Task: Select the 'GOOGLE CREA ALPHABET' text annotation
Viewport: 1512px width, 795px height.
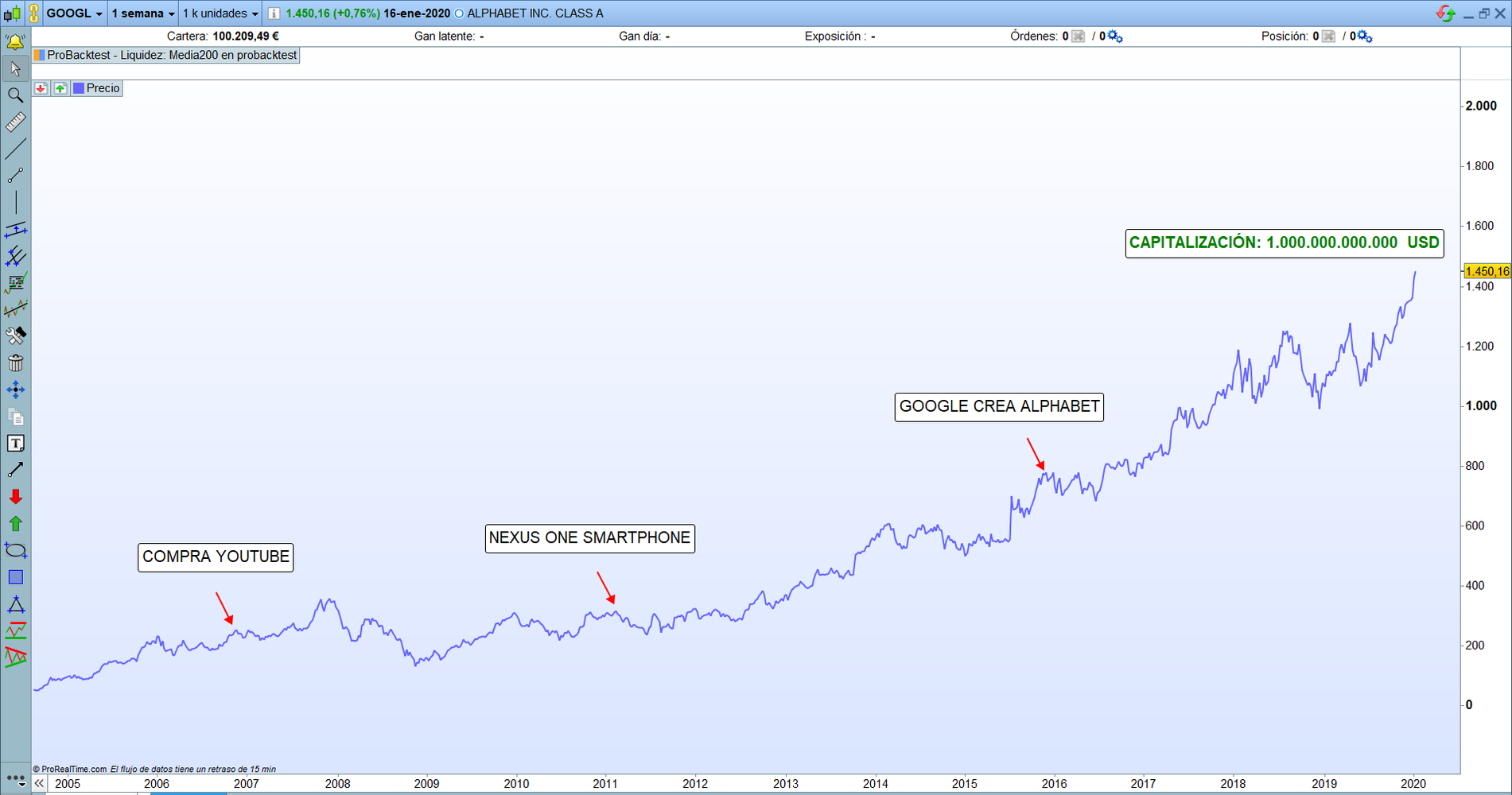Action: click(999, 407)
